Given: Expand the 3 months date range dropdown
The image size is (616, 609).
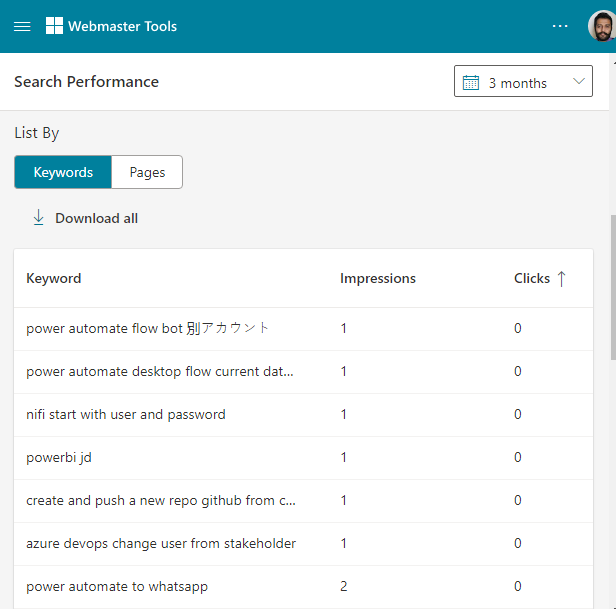Looking at the screenshot, I should click(x=523, y=81).
